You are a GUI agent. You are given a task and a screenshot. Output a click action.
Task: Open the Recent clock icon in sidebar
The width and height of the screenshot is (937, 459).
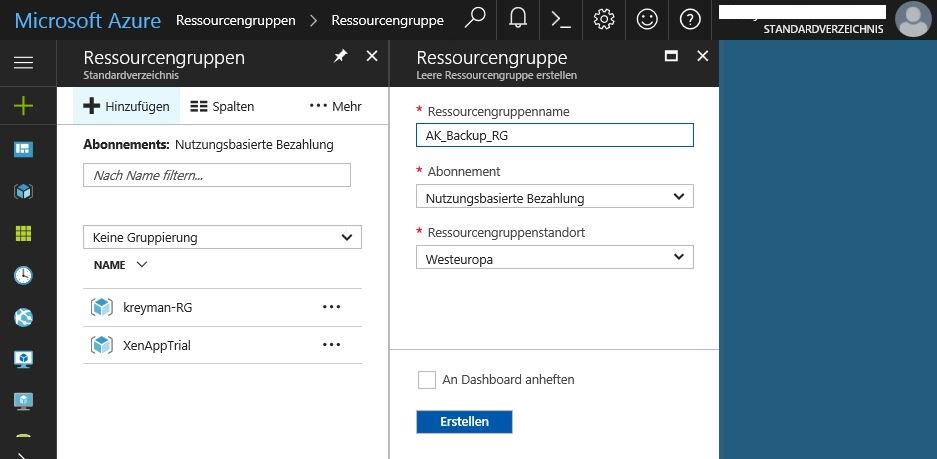(23, 275)
